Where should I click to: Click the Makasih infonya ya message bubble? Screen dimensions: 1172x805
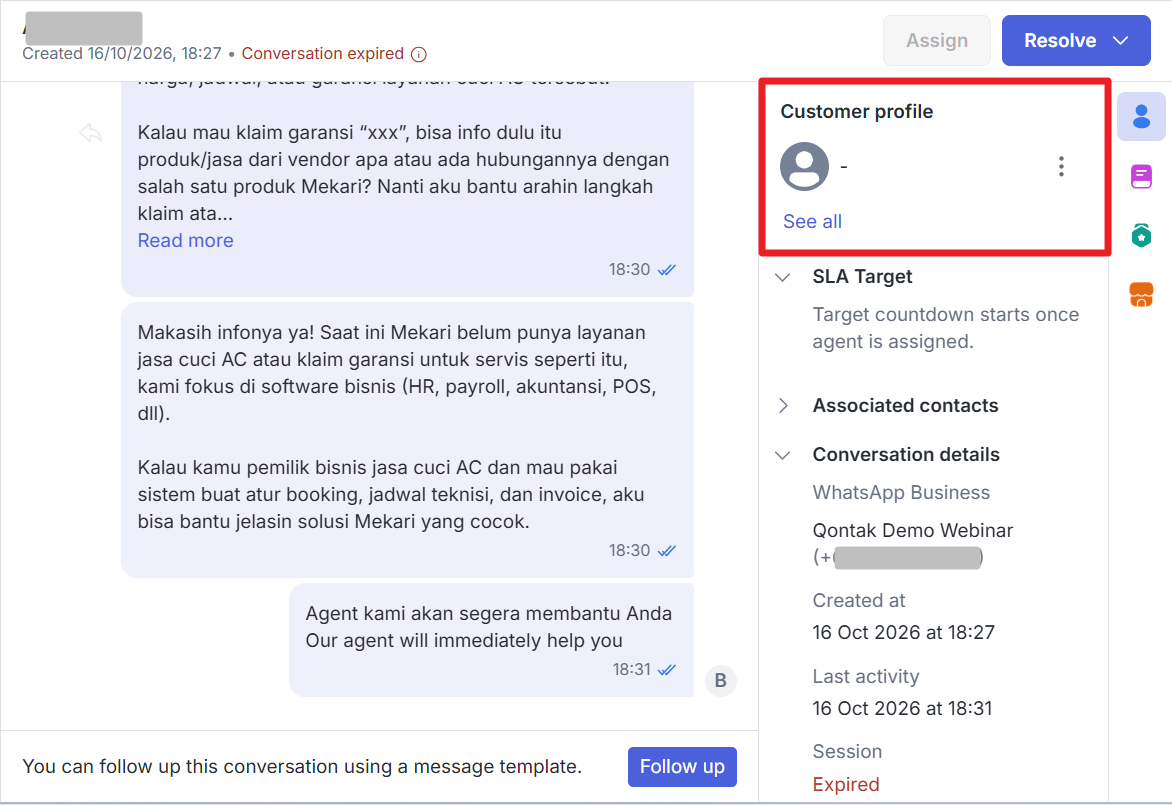[x=407, y=439]
